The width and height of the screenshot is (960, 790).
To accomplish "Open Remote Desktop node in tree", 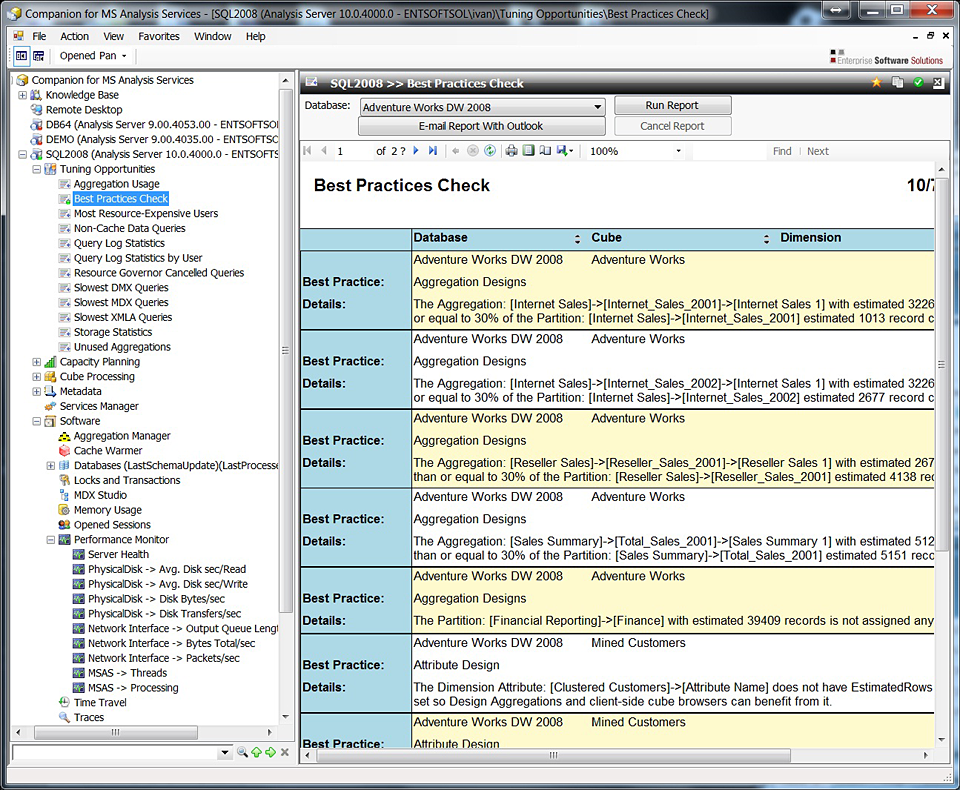I will [84, 110].
